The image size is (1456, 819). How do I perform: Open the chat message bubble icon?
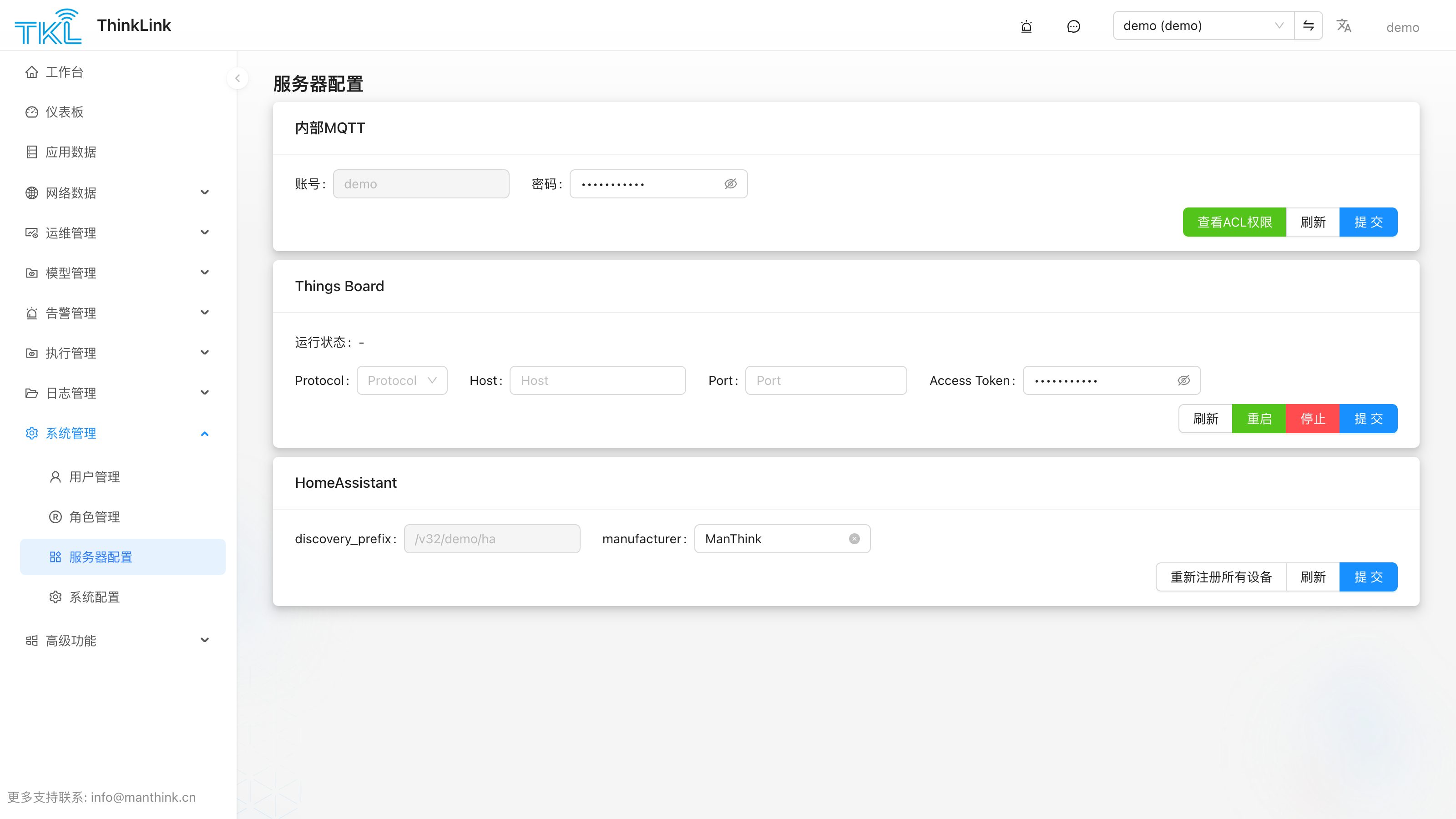pos(1073,26)
